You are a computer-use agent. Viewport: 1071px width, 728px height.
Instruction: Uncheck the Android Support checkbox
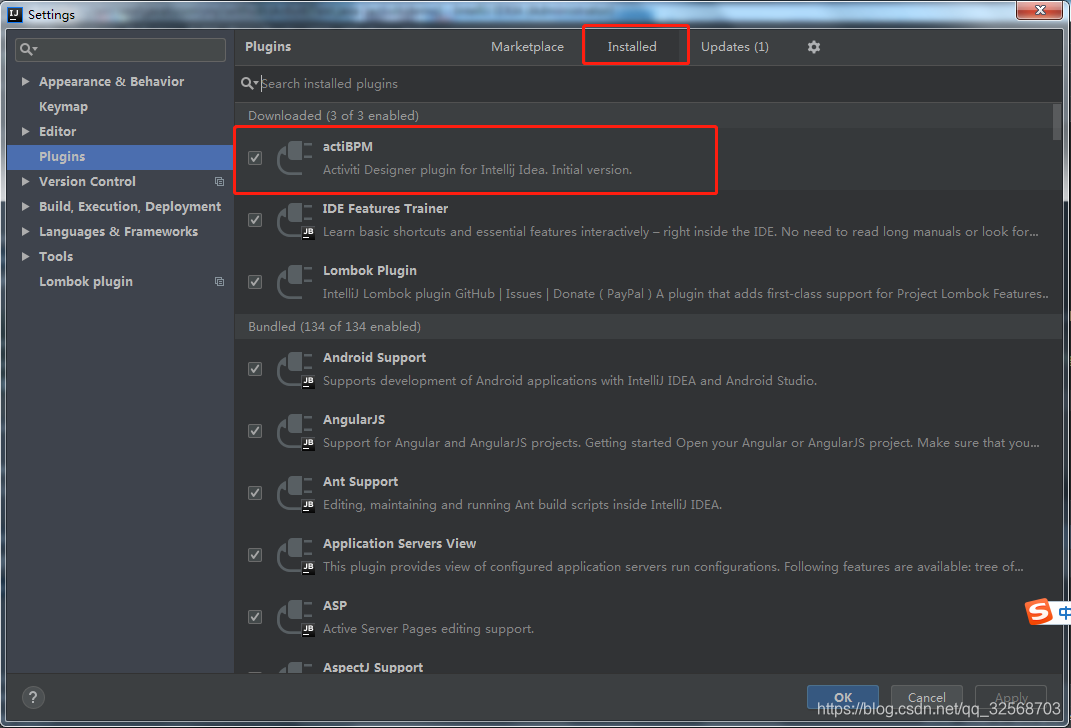click(255, 369)
